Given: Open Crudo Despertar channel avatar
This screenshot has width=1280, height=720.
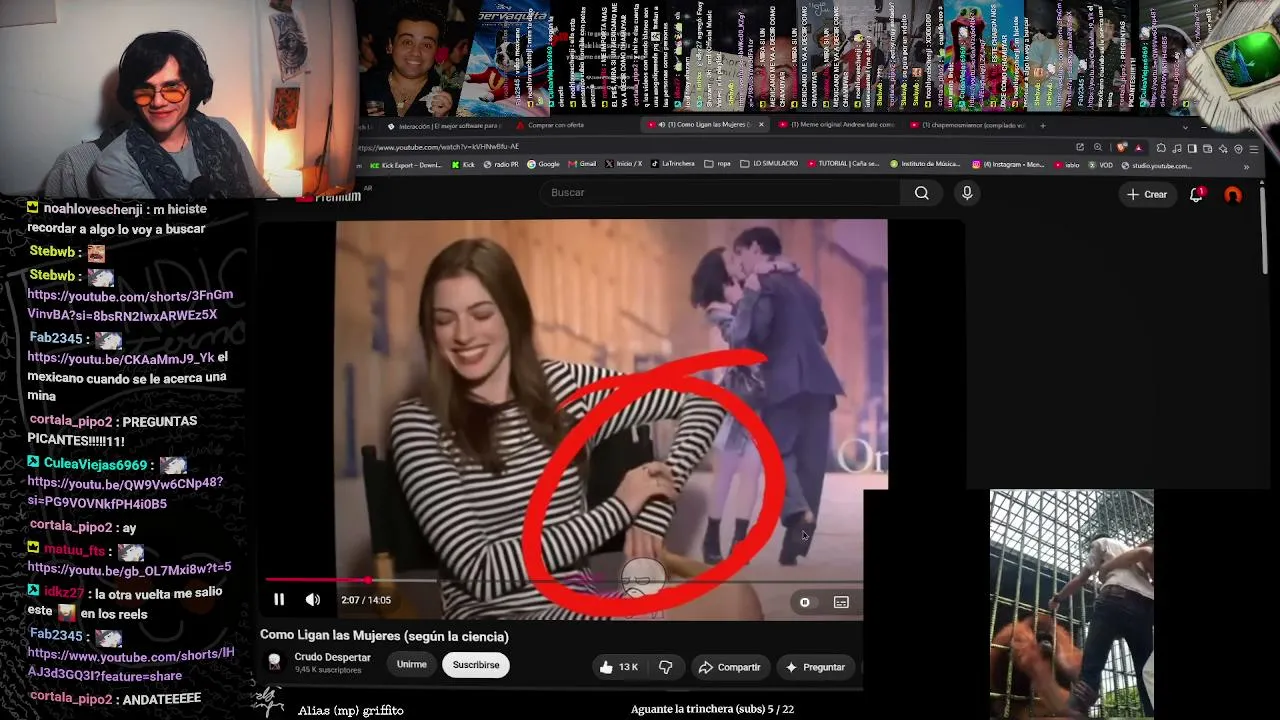Looking at the screenshot, I should coord(274,663).
